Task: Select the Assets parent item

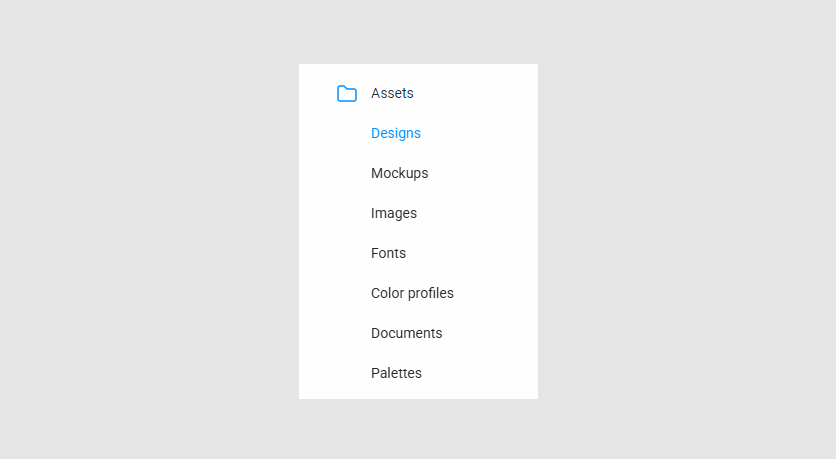Action: click(418, 93)
